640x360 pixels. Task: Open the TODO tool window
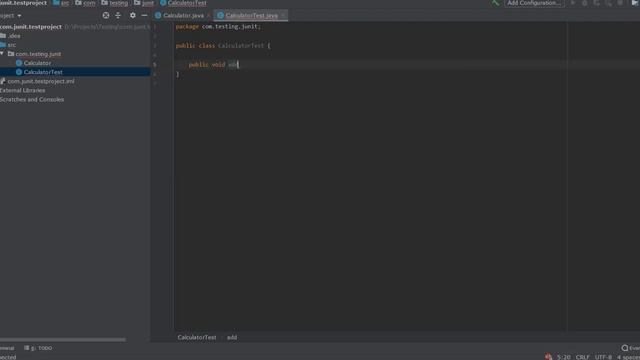click(x=38, y=348)
